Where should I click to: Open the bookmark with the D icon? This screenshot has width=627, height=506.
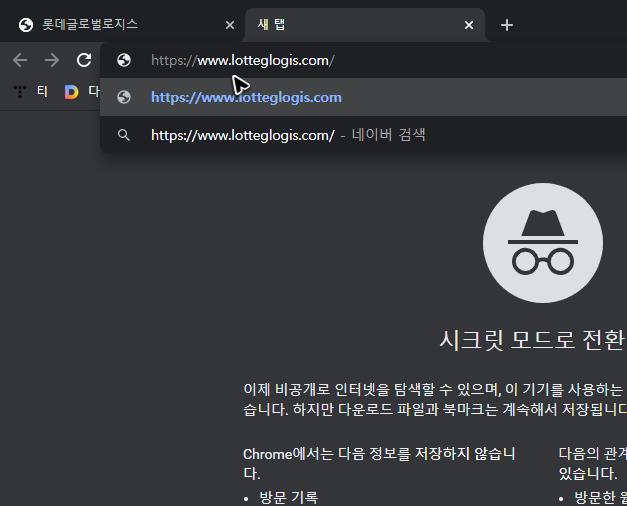tap(82, 92)
